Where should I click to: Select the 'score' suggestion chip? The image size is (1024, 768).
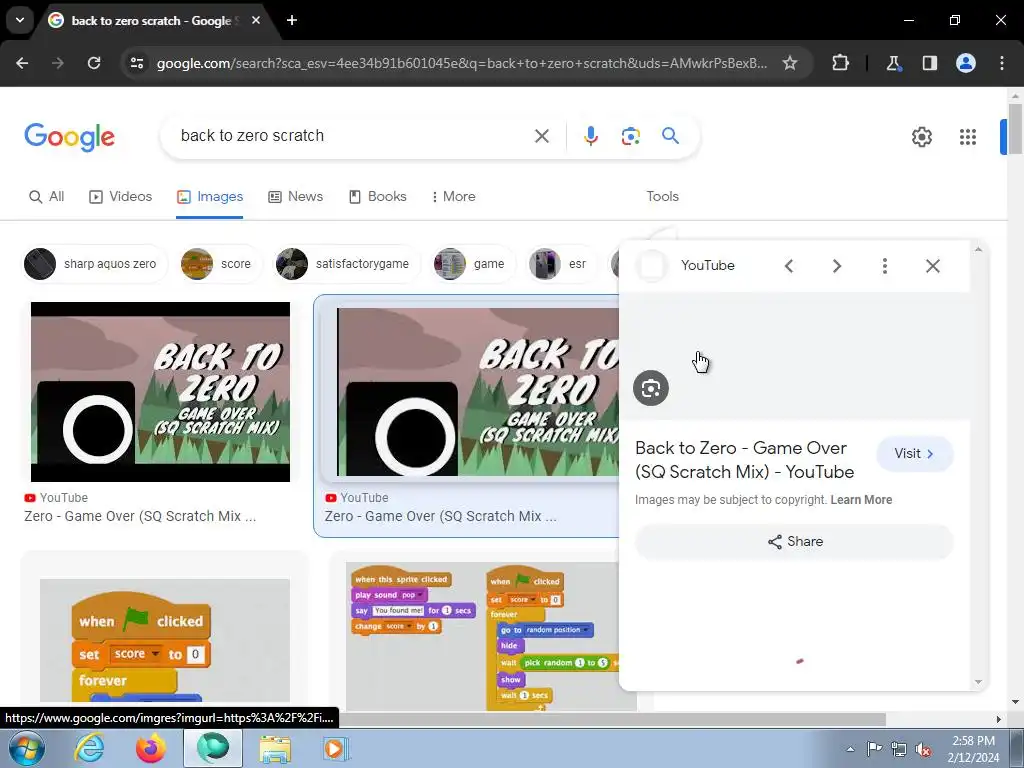[x=221, y=264]
